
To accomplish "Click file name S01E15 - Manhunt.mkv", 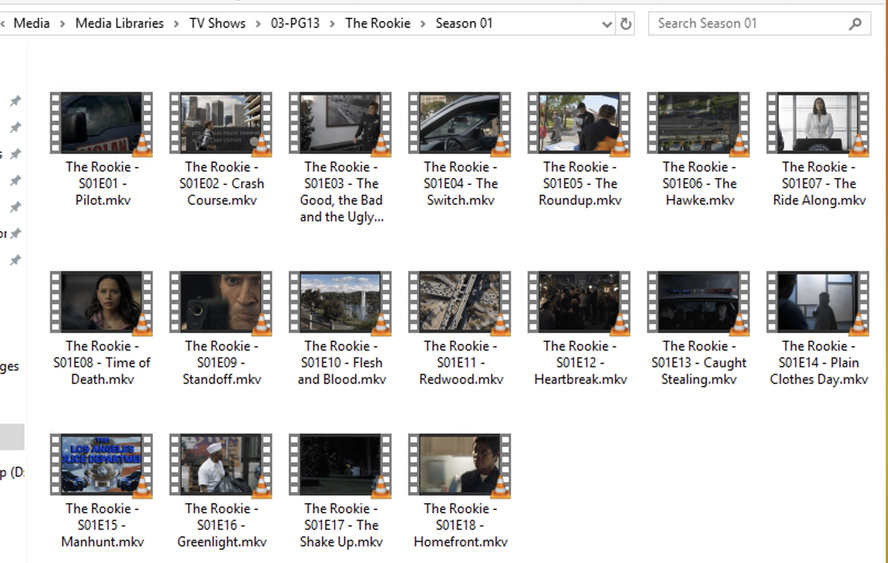I will (102, 525).
